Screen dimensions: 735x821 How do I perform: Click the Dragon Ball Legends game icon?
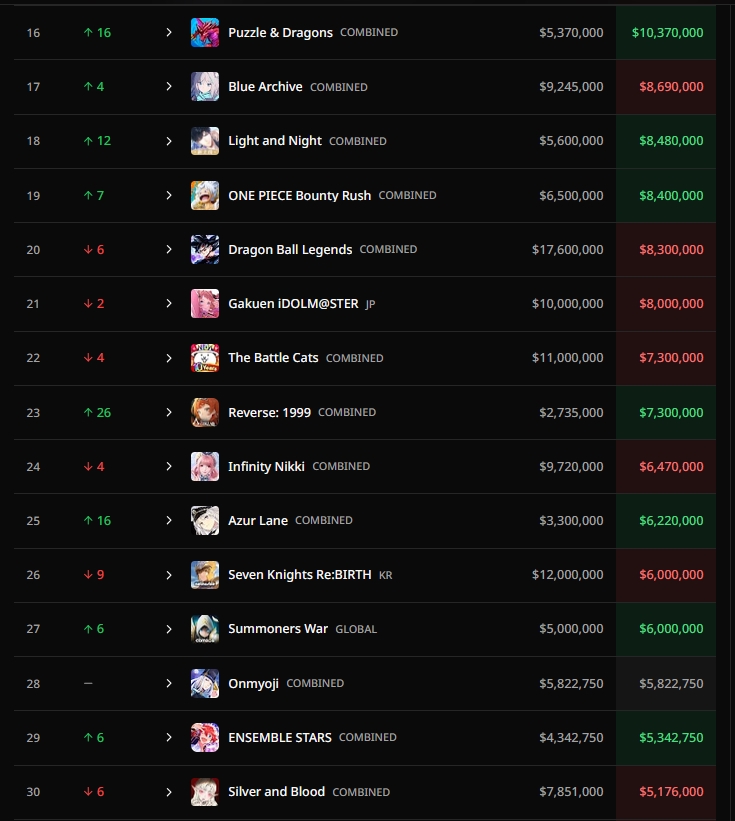pyautogui.click(x=205, y=250)
